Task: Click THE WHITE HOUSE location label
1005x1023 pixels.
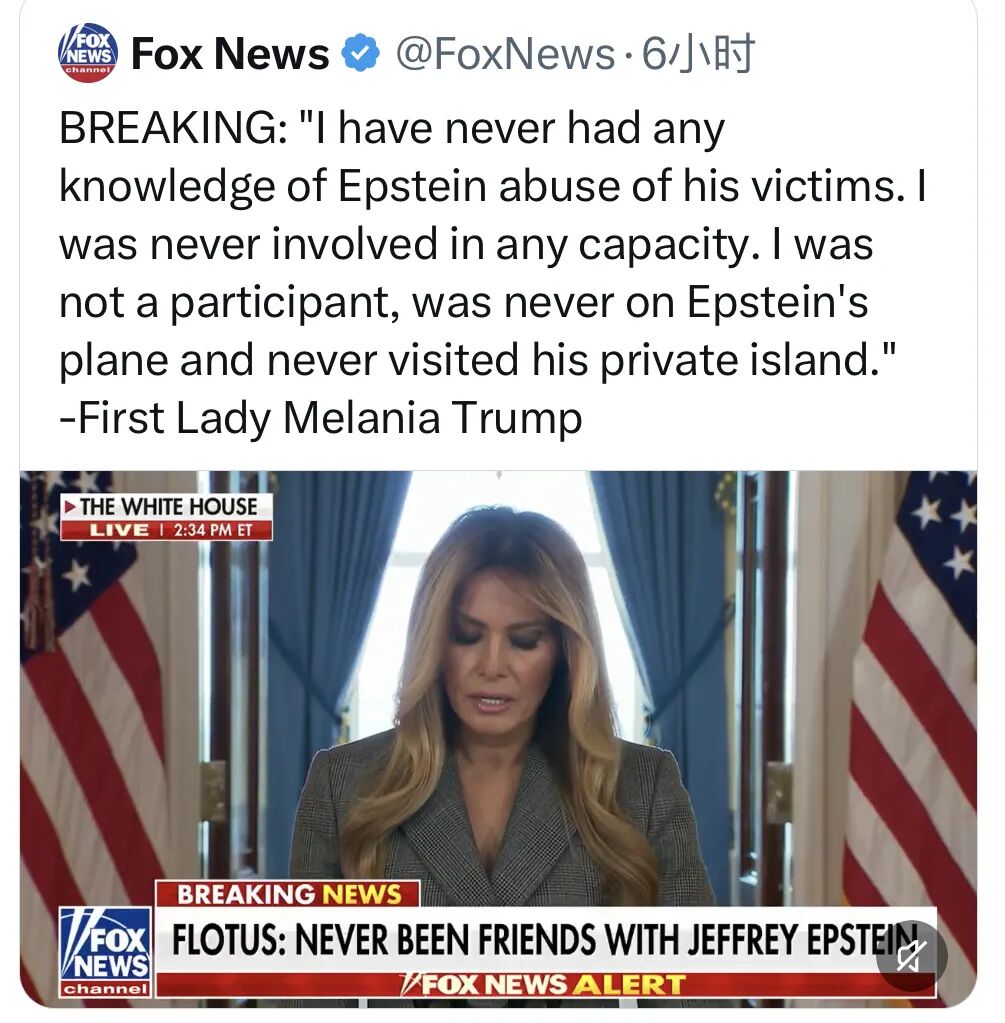Action: [x=168, y=506]
